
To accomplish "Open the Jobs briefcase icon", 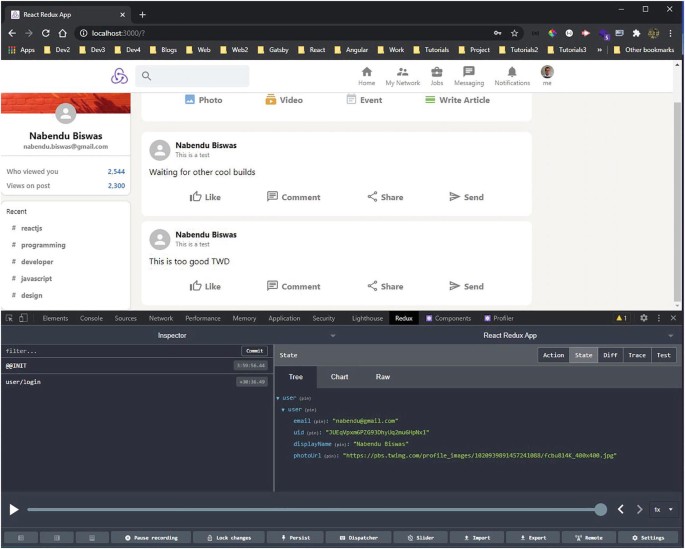I will coord(437,72).
